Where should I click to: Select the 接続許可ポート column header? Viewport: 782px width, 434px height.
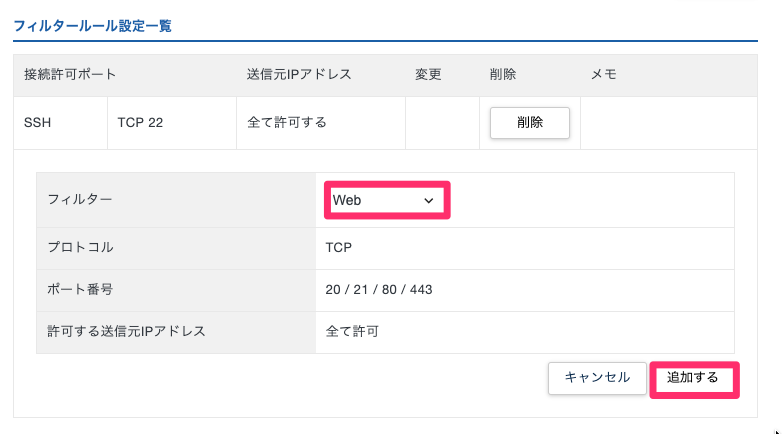point(70,75)
